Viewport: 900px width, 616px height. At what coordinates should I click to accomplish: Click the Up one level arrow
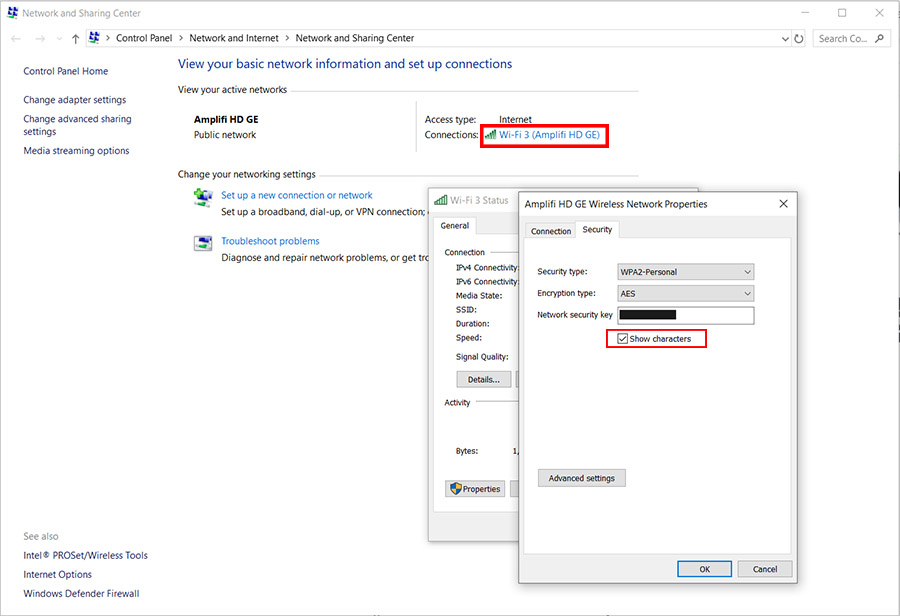(75, 38)
